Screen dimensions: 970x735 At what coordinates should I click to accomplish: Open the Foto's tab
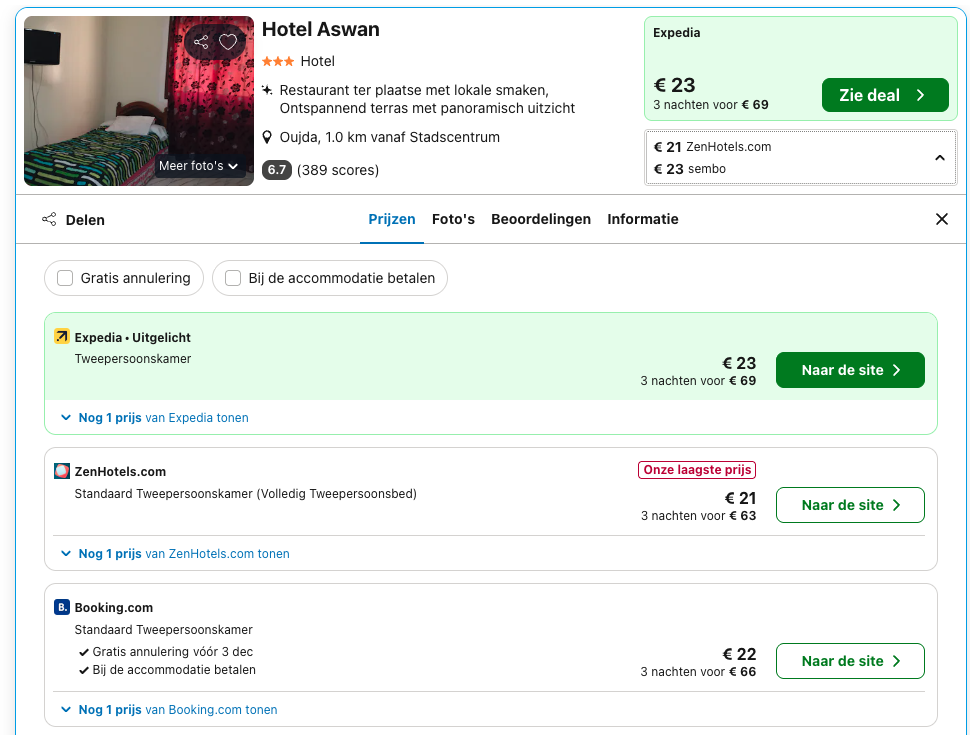click(453, 219)
